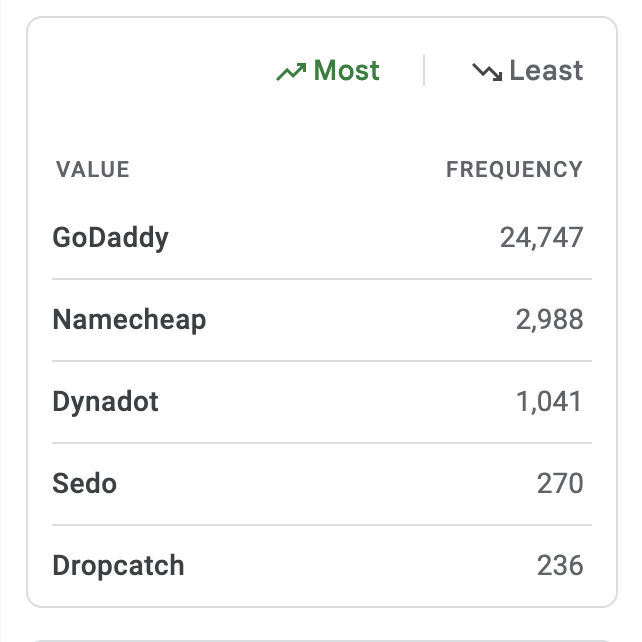This screenshot has height=642, width=642.
Task: Click GoDaddy's frequency count 24,747
Action: [541, 237]
